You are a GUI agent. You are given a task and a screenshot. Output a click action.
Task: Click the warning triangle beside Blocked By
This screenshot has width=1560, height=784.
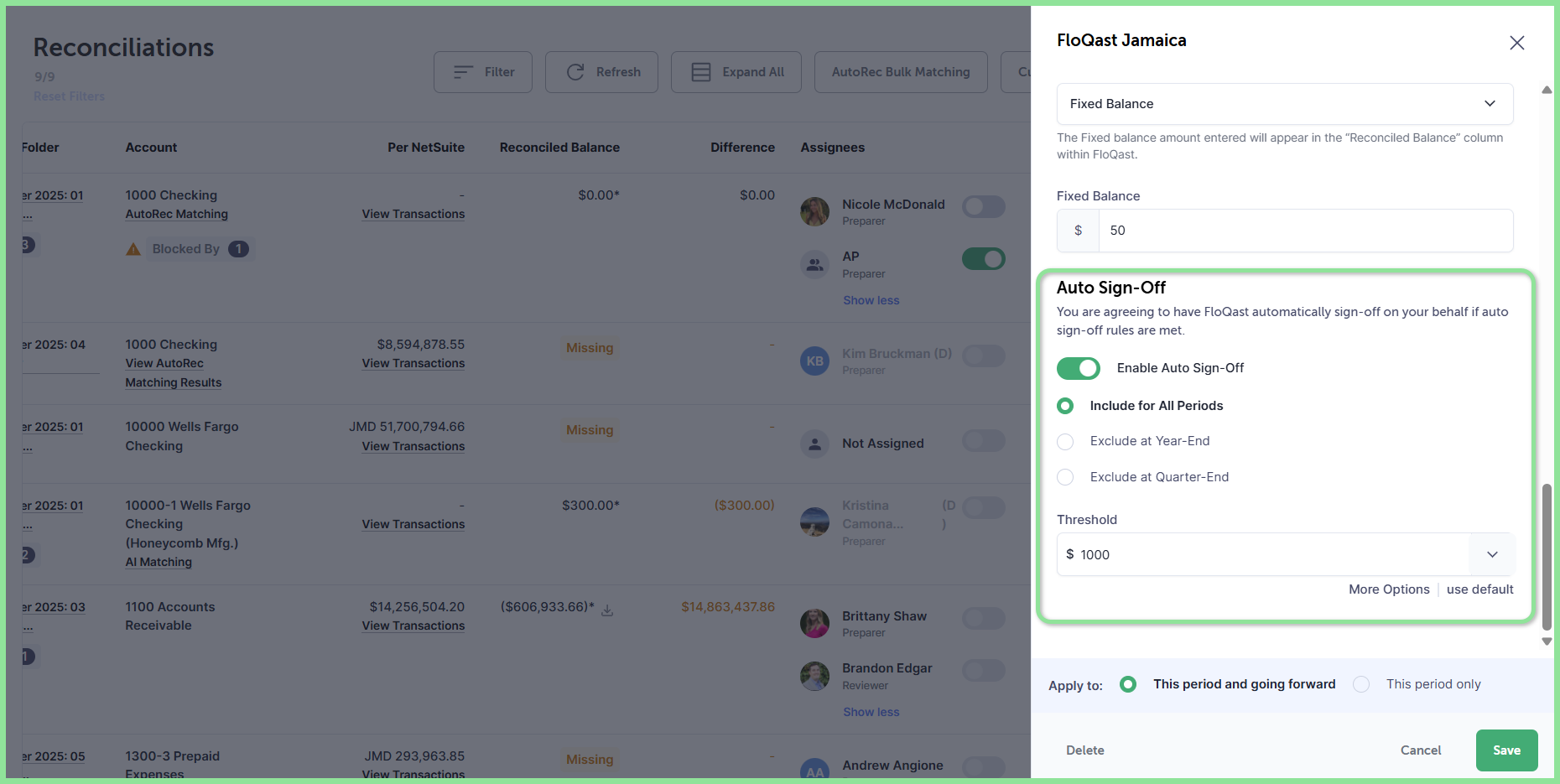[x=133, y=249]
